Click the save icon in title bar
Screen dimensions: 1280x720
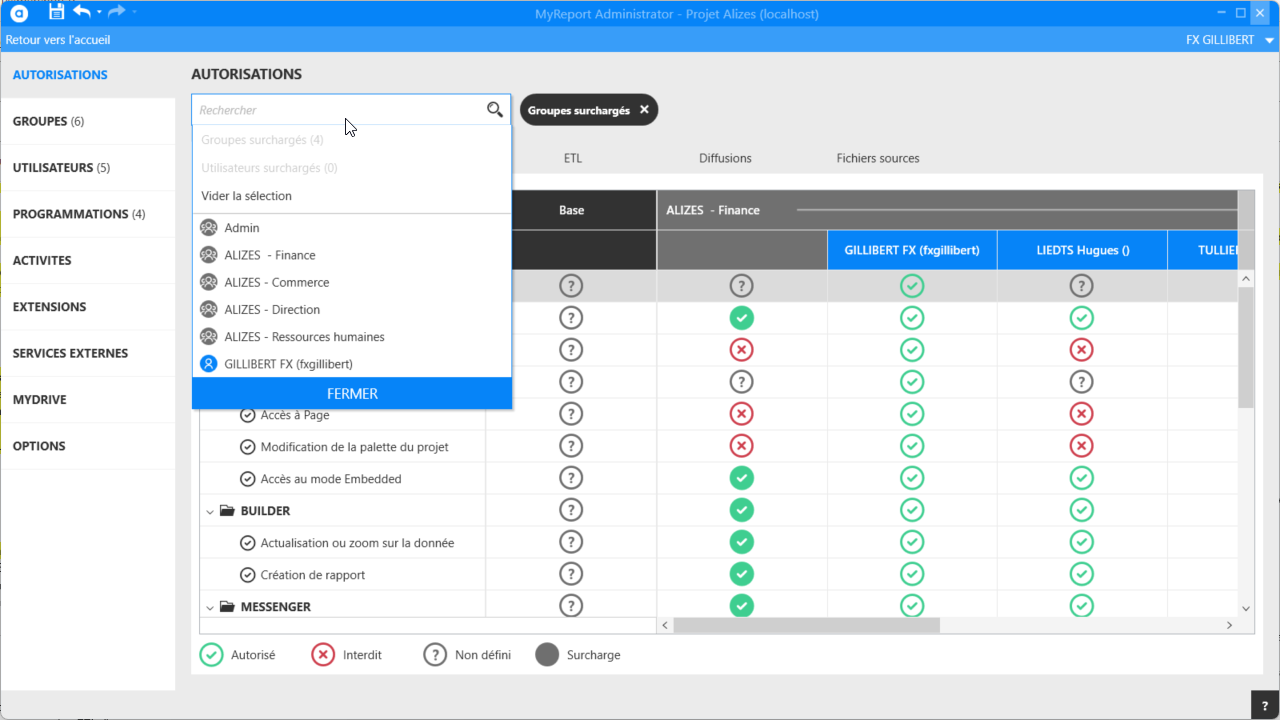point(56,12)
